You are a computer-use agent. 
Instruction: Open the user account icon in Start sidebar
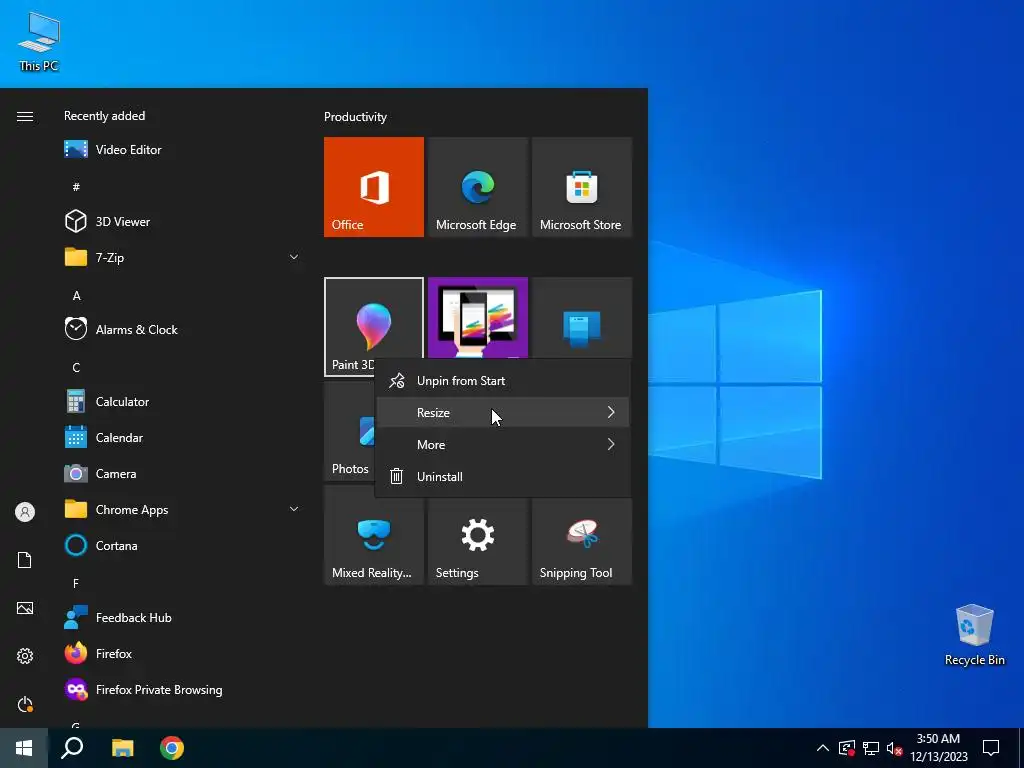point(25,512)
